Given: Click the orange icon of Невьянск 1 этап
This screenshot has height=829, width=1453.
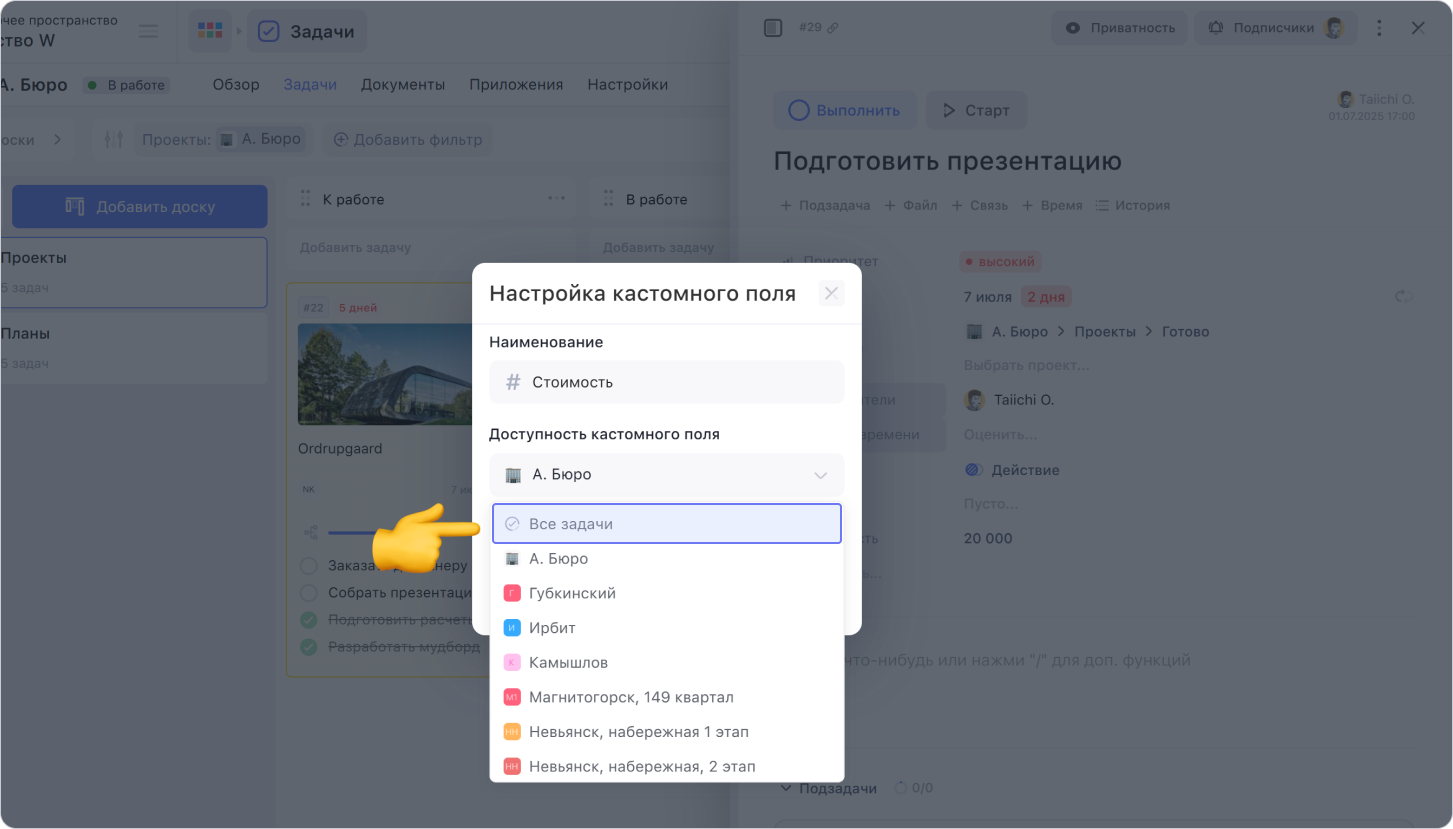Looking at the screenshot, I should point(512,732).
